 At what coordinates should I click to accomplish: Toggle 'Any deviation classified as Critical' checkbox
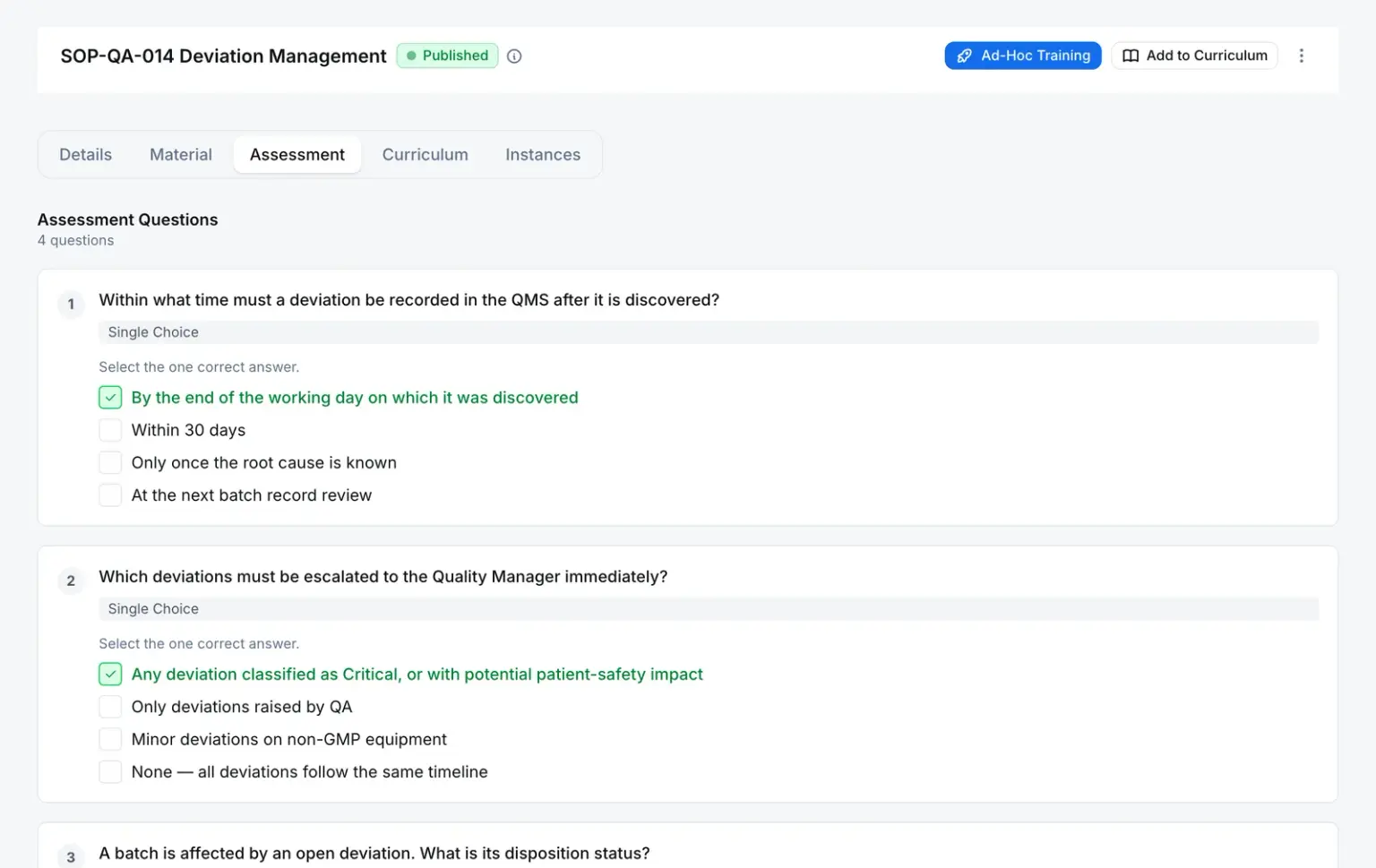tap(110, 675)
